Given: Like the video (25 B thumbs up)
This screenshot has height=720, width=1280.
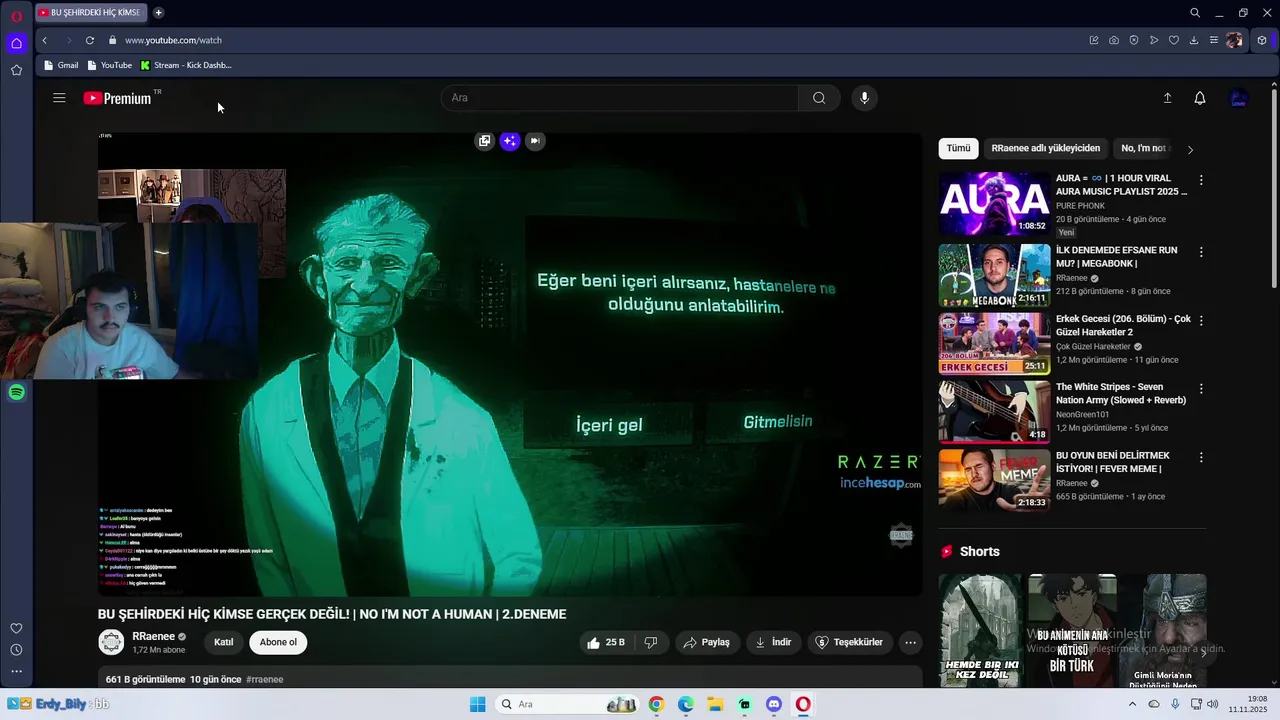Looking at the screenshot, I should [607, 642].
